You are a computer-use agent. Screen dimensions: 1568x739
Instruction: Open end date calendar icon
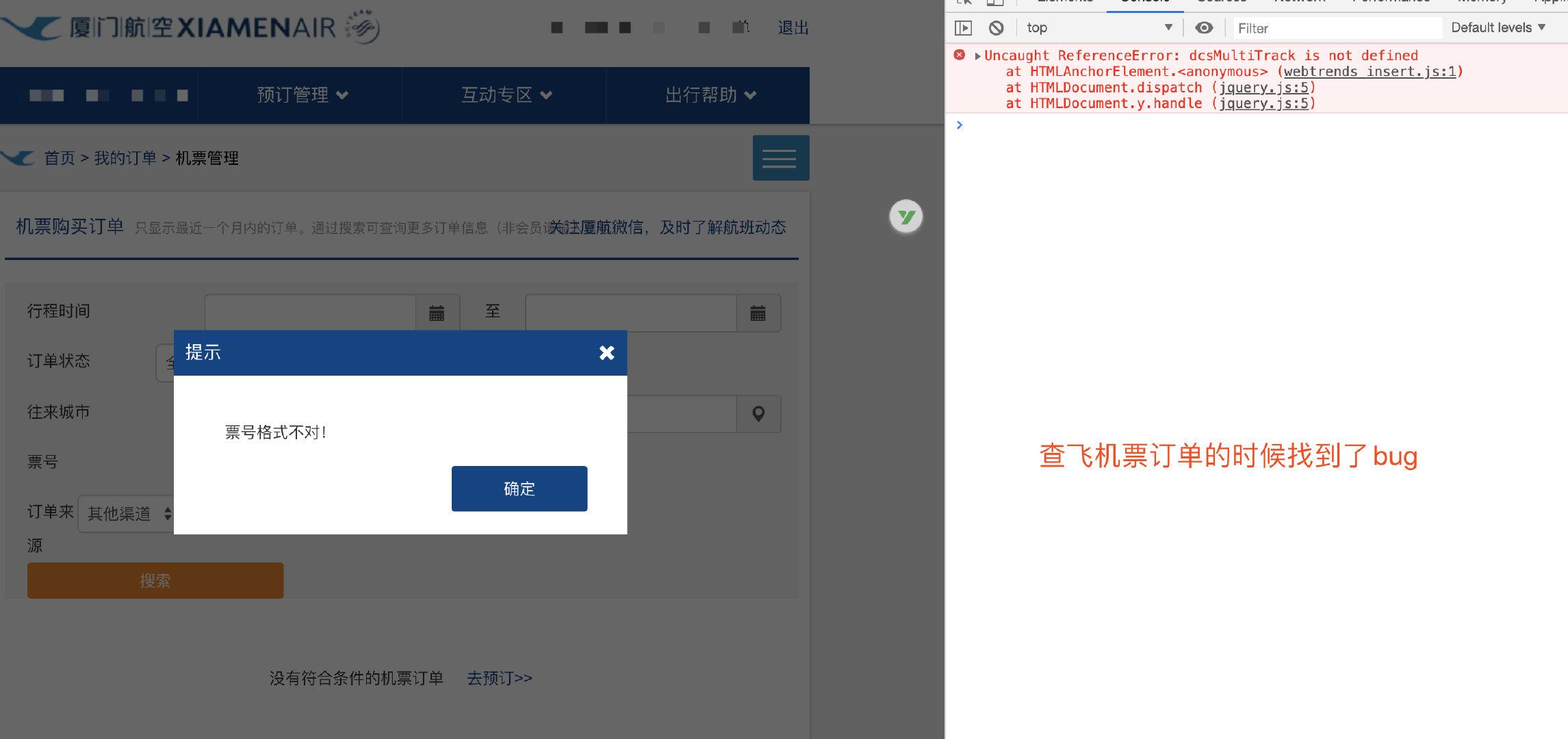point(758,313)
